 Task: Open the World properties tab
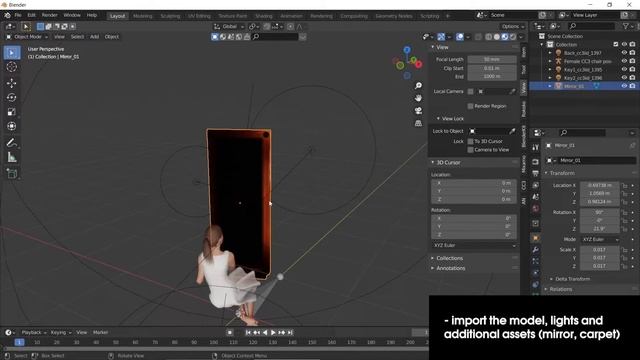tap(536, 209)
